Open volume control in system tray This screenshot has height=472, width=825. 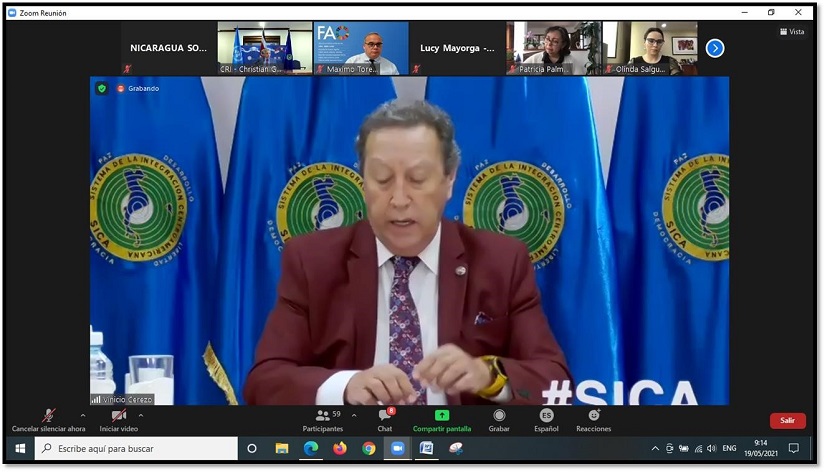click(712, 448)
